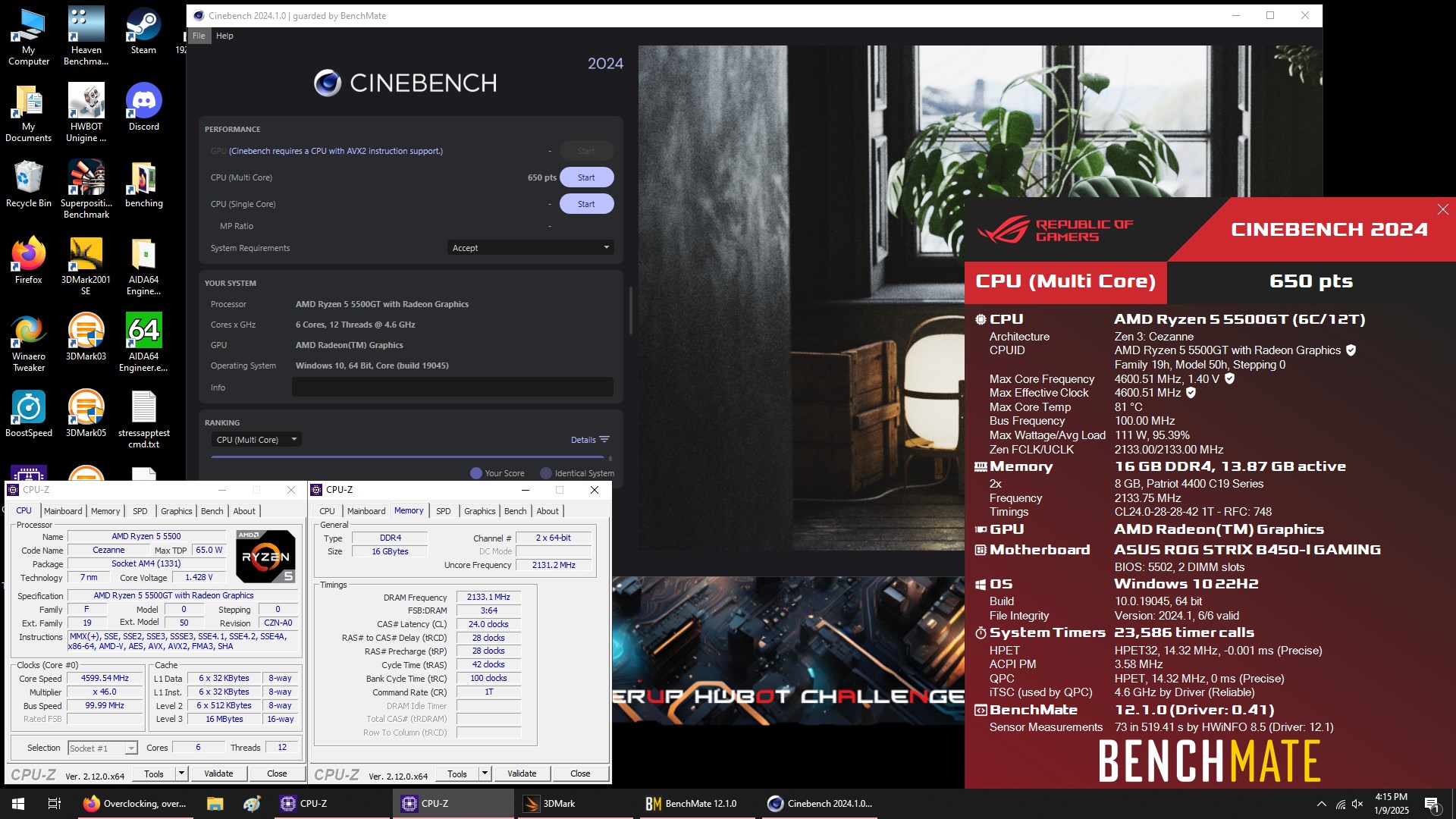The height and width of the screenshot is (819, 1456).
Task: Open the About tab in right CPU-Z
Action: [x=548, y=511]
